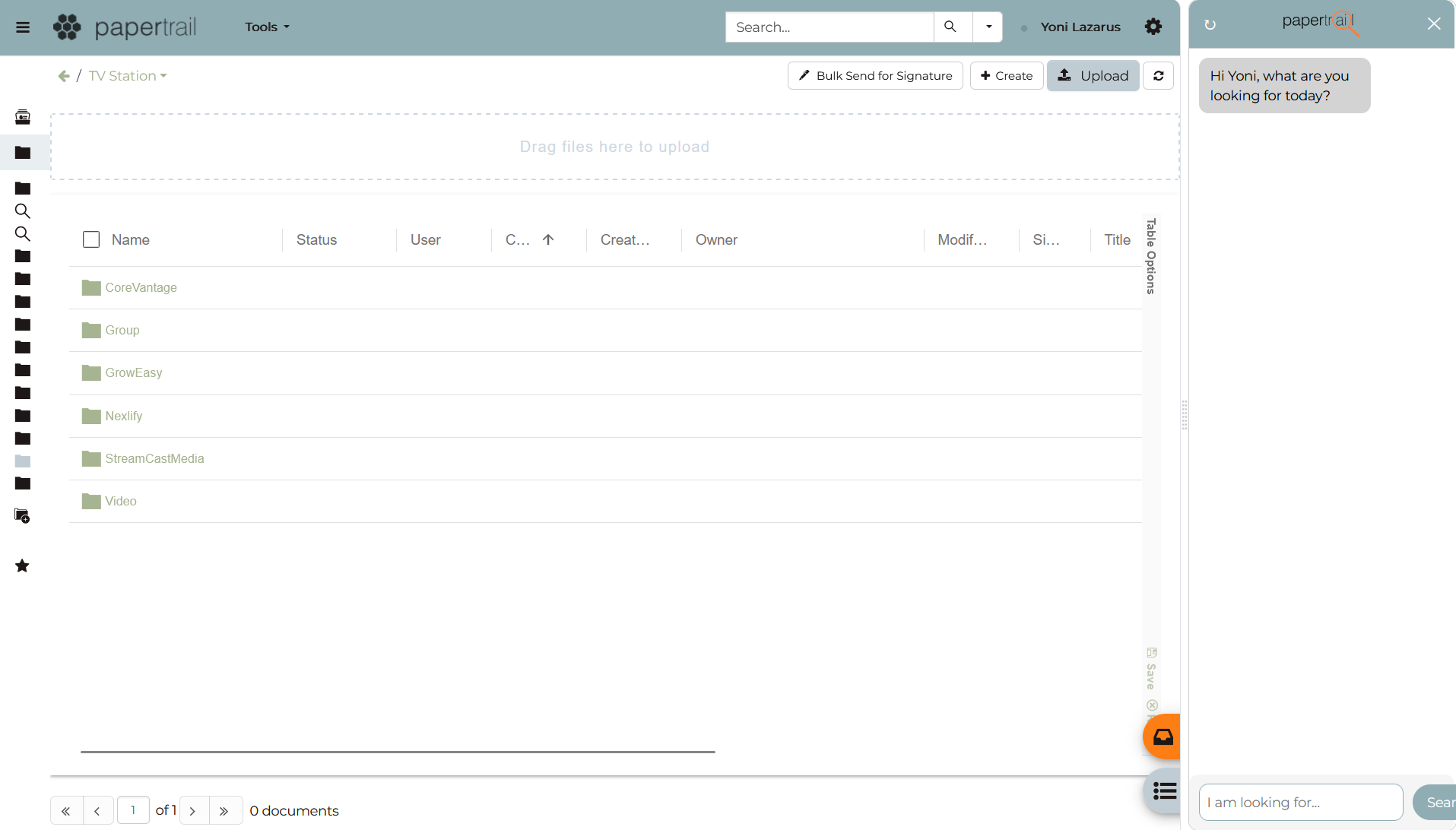The width and height of the screenshot is (1456, 830).
Task: Go back using the breadcrumb arrow
Action: (64, 76)
